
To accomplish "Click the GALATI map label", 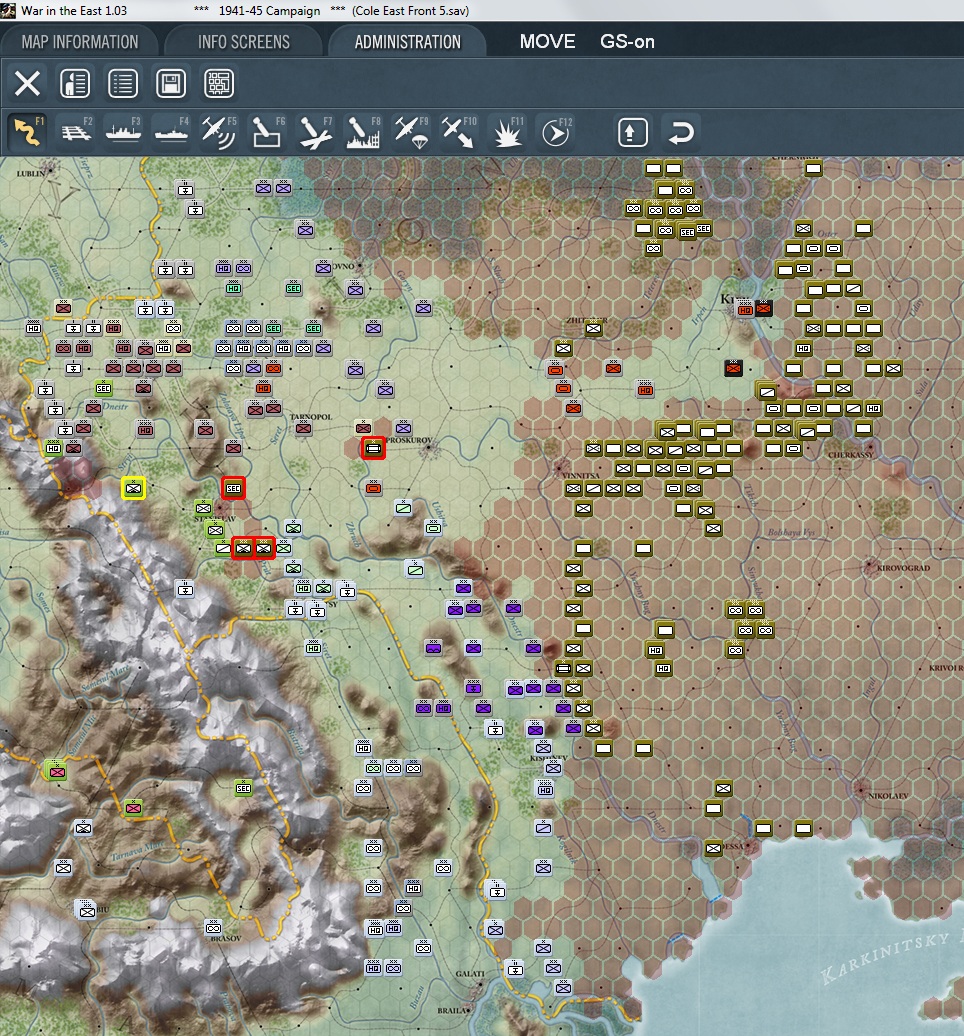I will click(x=470, y=974).
